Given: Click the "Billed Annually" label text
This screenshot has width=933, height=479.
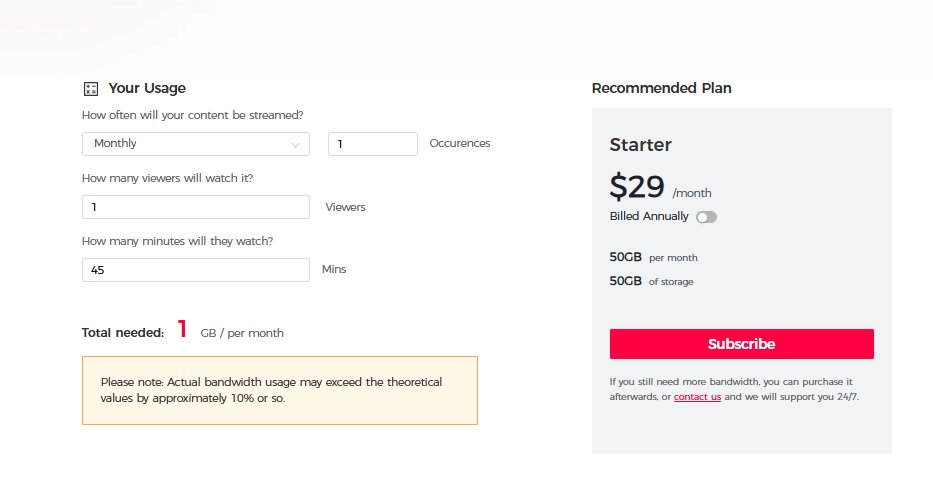Looking at the screenshot, I should tap(649, 216).
